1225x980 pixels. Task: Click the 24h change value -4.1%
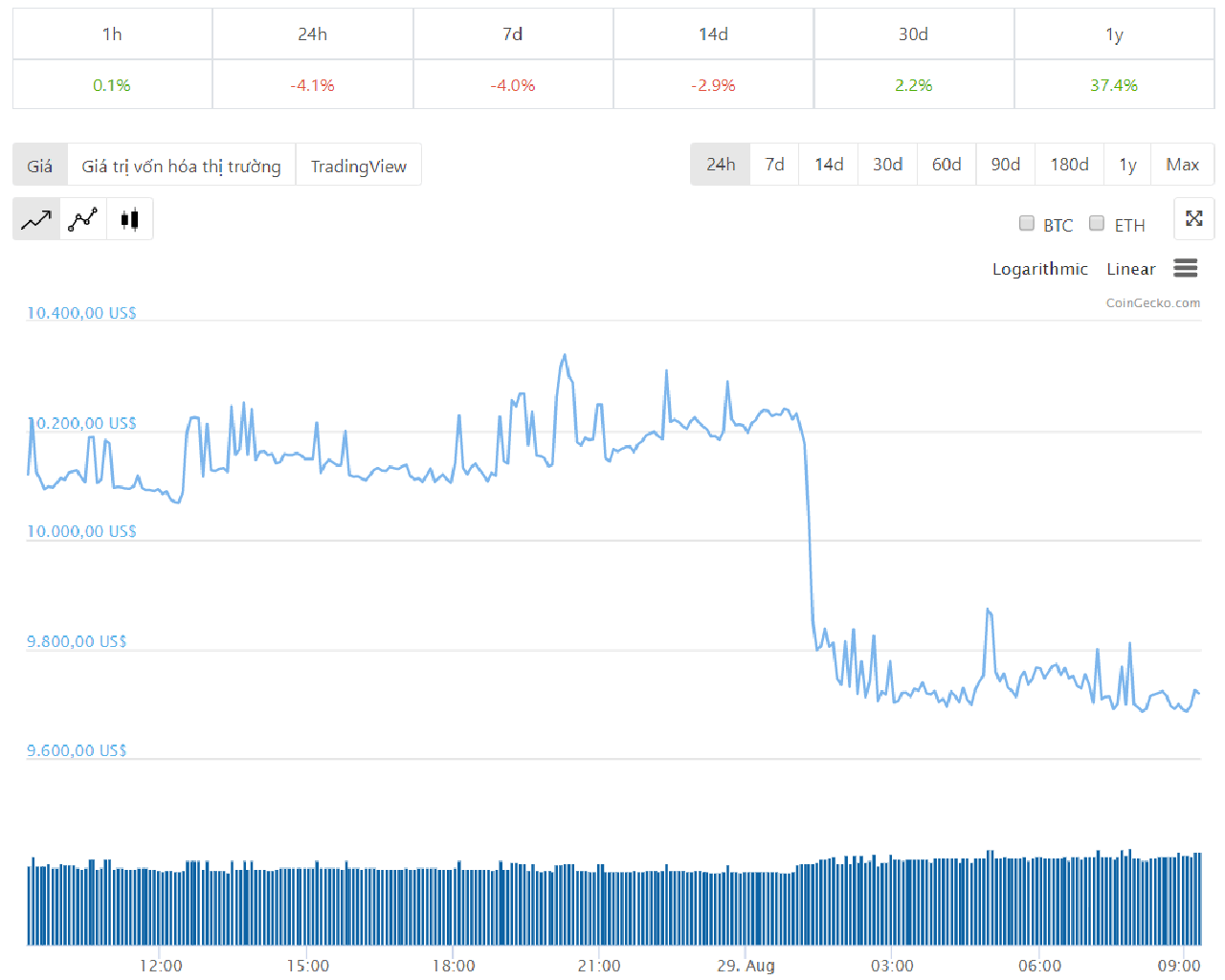point(312,85)
